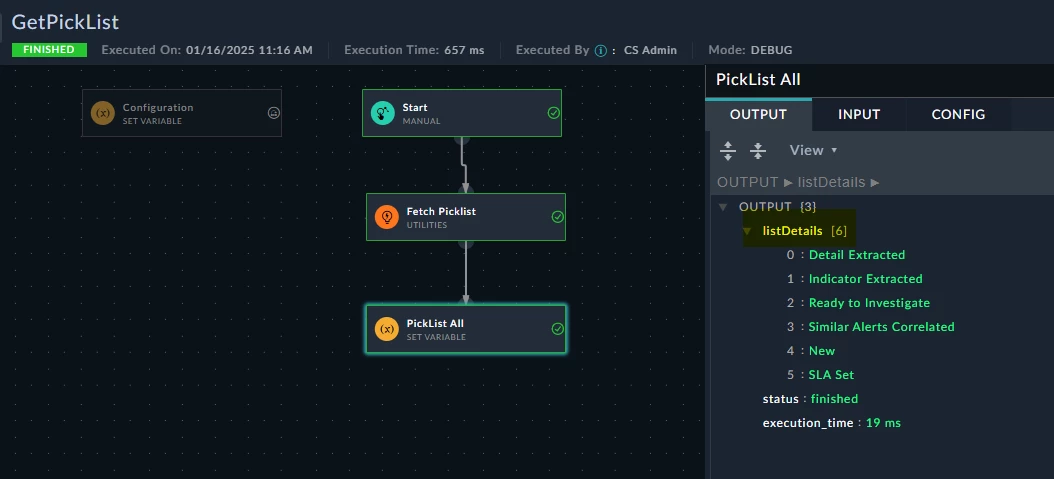Screen dimensions: 1054x479
Task: Open the View dropdown menu
Action: (x=813, y=150)
